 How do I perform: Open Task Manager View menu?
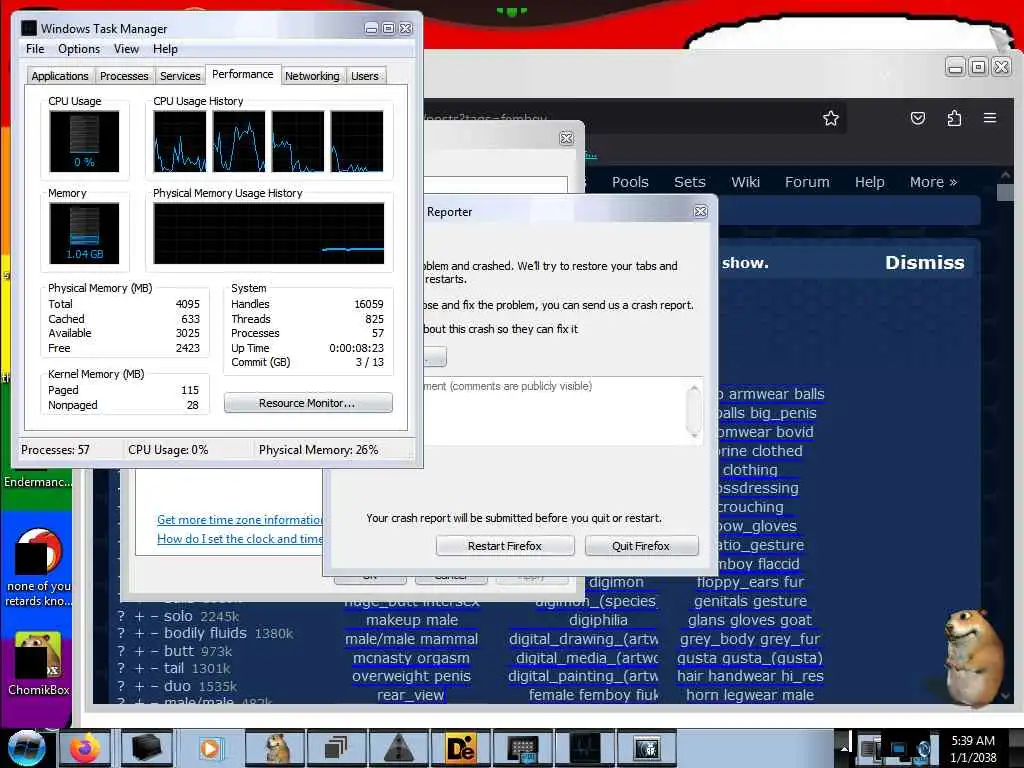click(126, 49)
